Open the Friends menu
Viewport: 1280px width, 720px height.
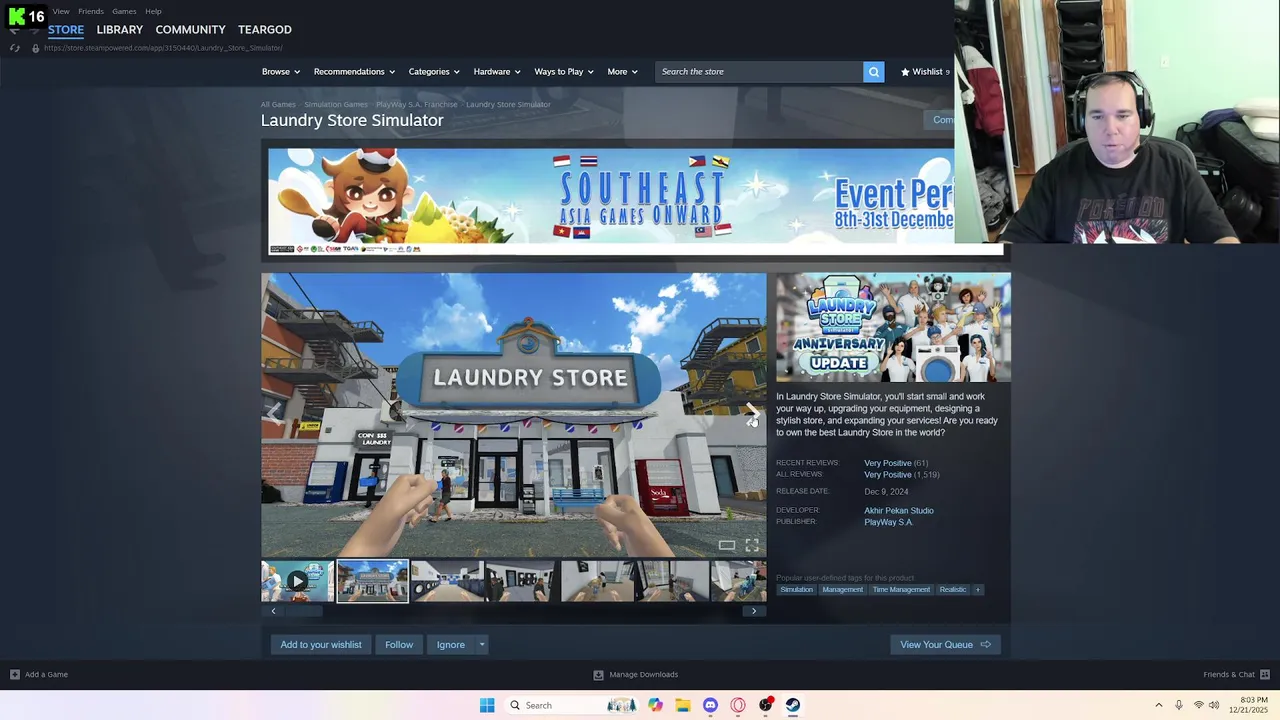[x=91, y=12]
